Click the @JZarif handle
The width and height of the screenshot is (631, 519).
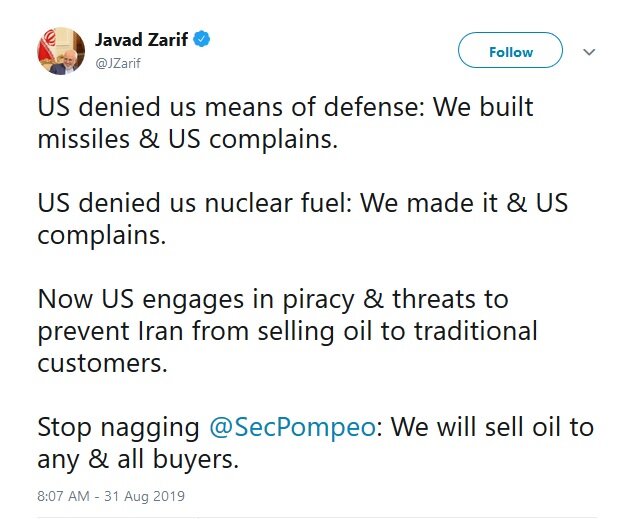click(x=118, y=62)
